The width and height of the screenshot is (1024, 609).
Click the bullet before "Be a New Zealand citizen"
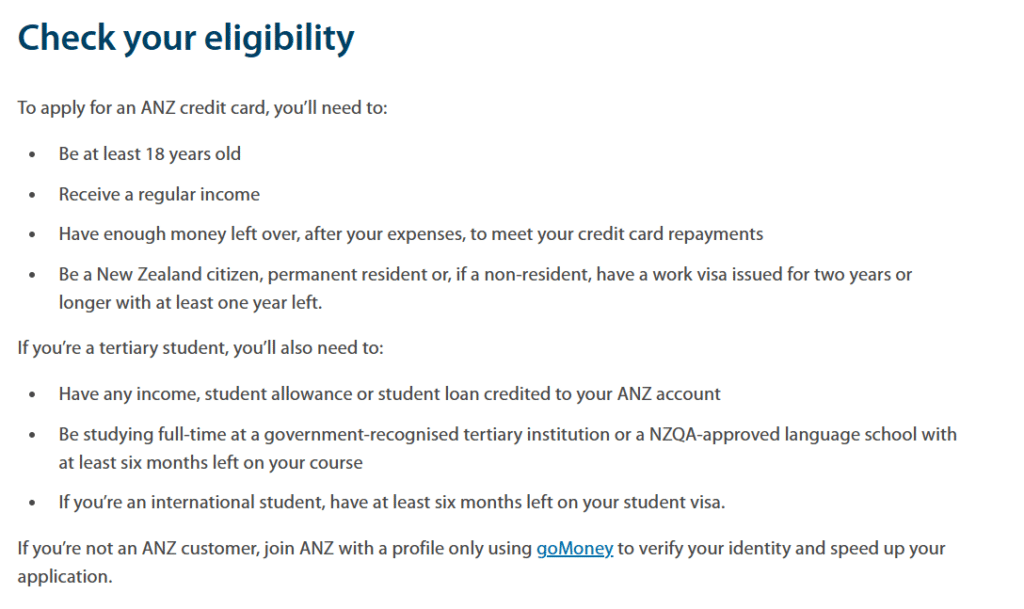[x=33, y=275]
